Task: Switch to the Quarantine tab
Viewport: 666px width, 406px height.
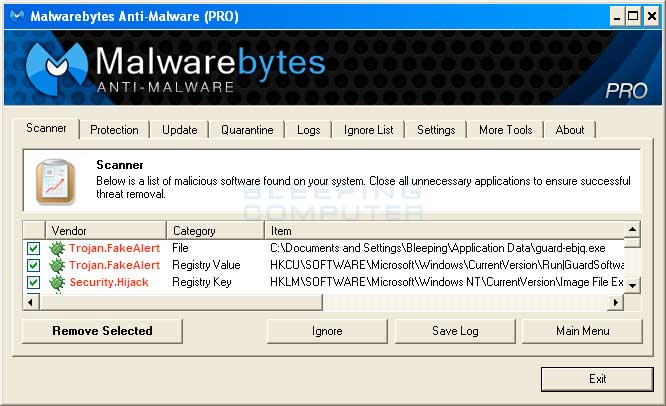Action: click(247, 130)
